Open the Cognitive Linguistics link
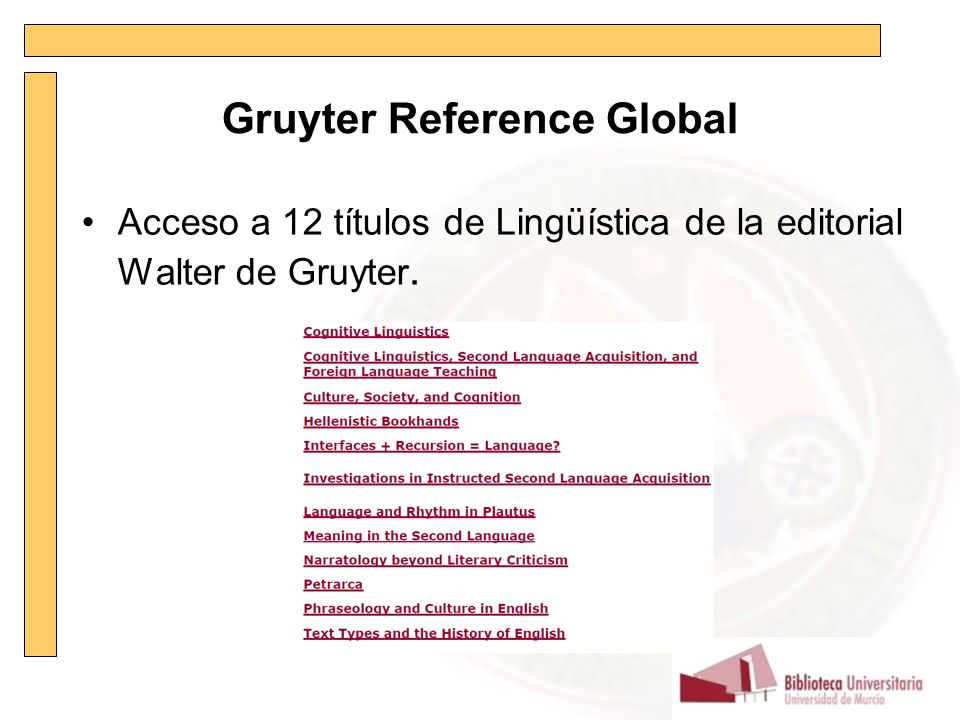The image size is (960, 720). point(376,332)
